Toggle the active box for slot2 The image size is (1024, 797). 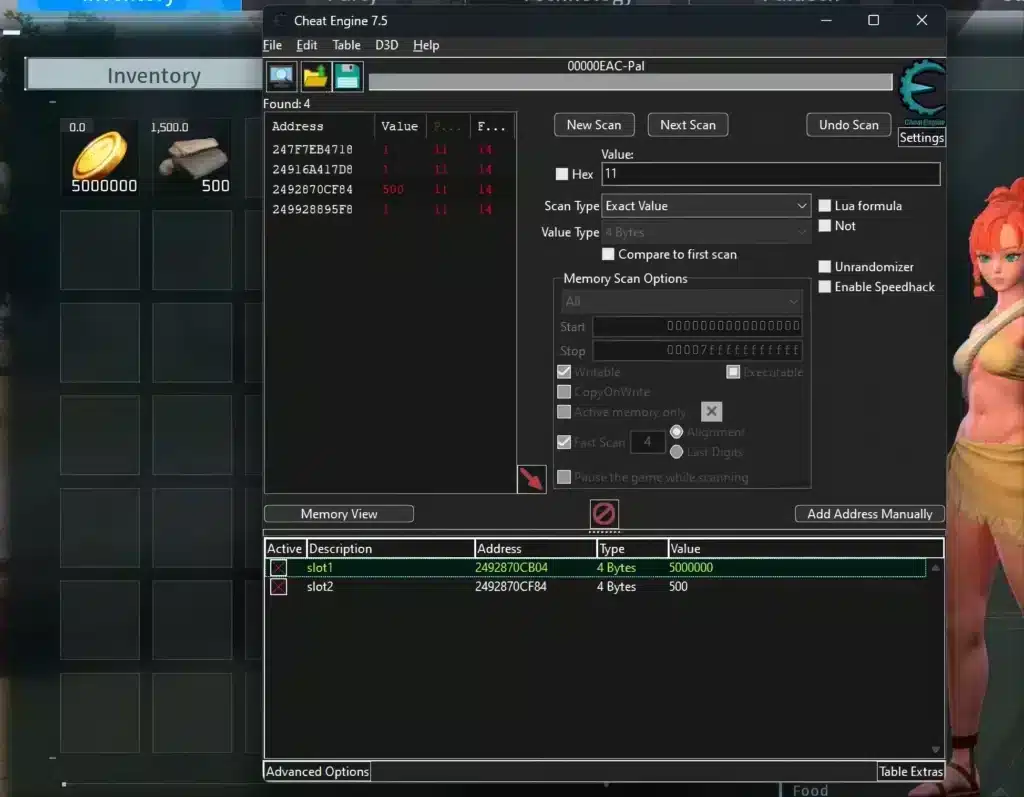pyautogui.click(x=278, y=587)
